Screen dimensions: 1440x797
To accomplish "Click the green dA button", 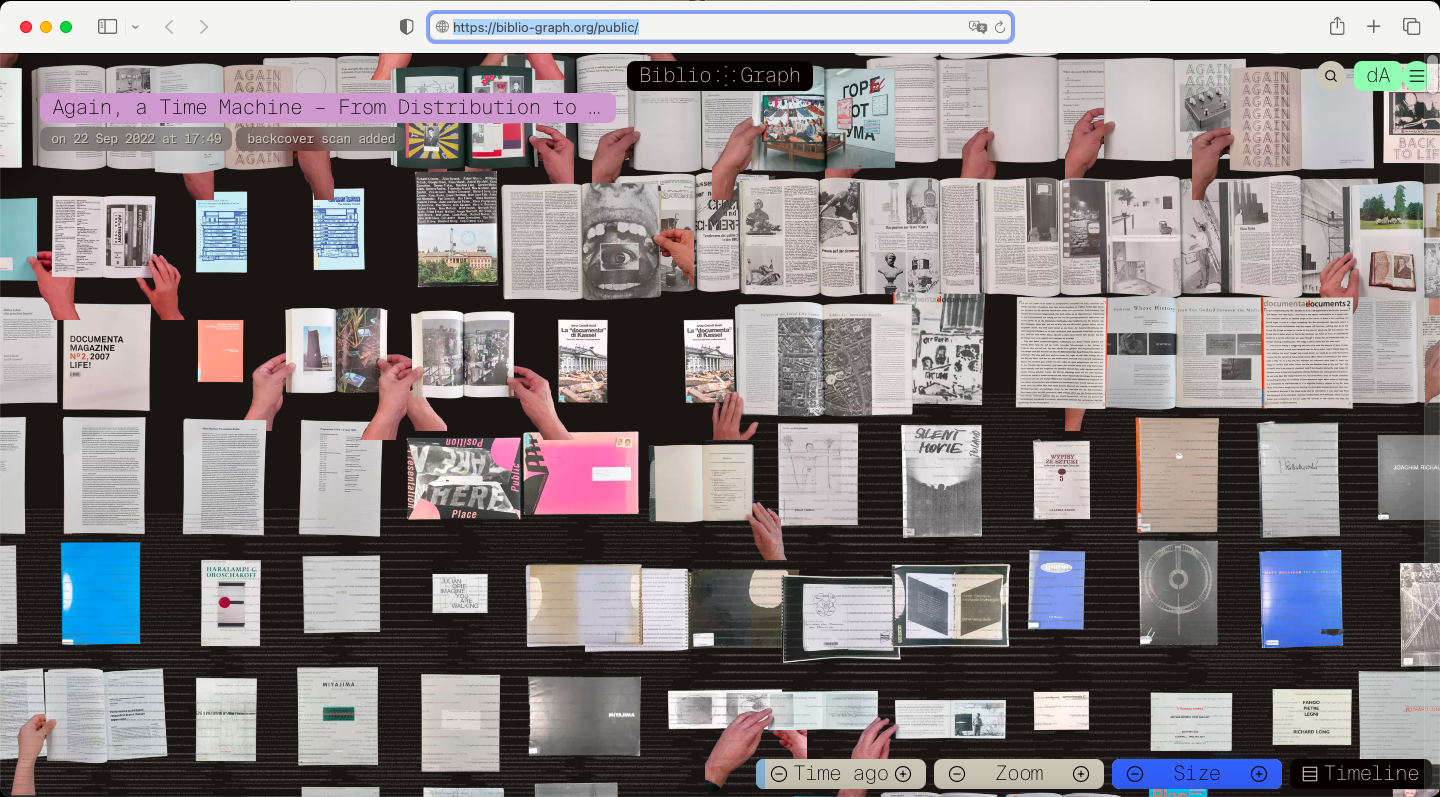I will coord(1378,76).
